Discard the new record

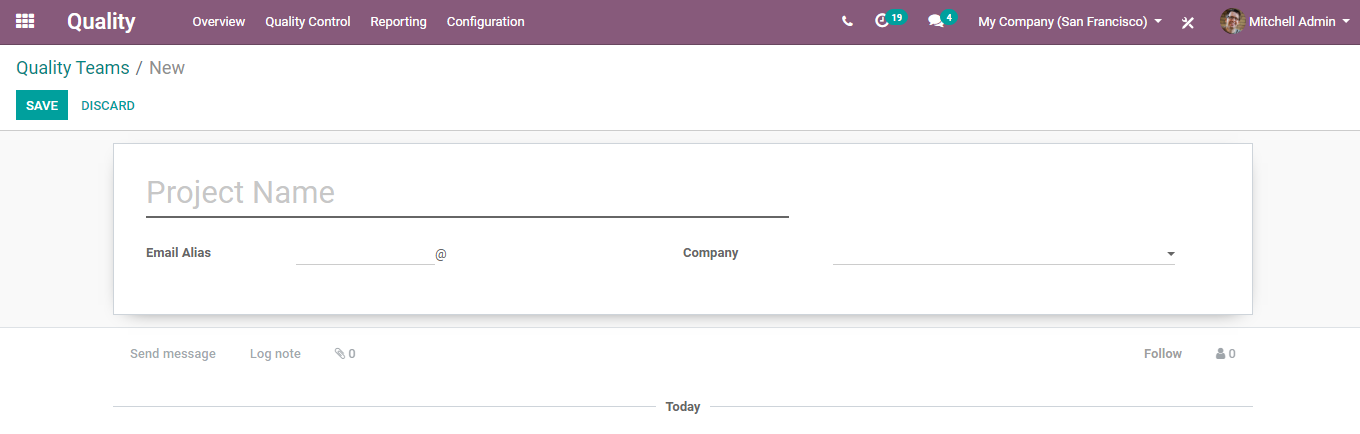108,105
